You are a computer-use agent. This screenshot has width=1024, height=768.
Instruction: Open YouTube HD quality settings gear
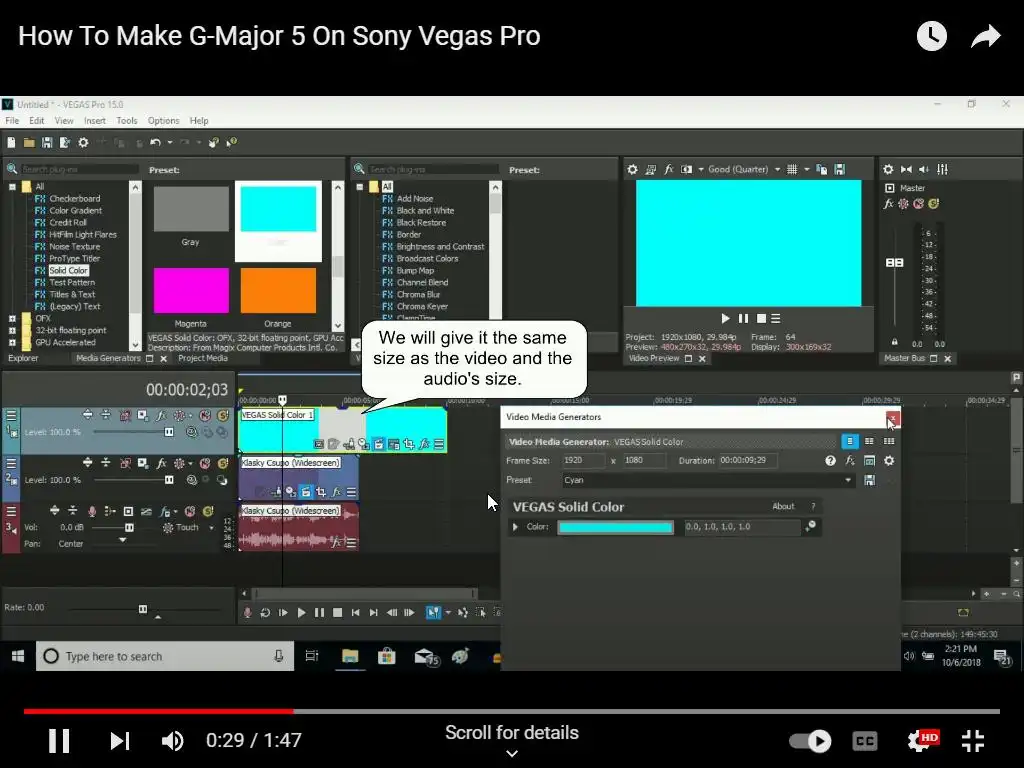[x=921, y=741]
